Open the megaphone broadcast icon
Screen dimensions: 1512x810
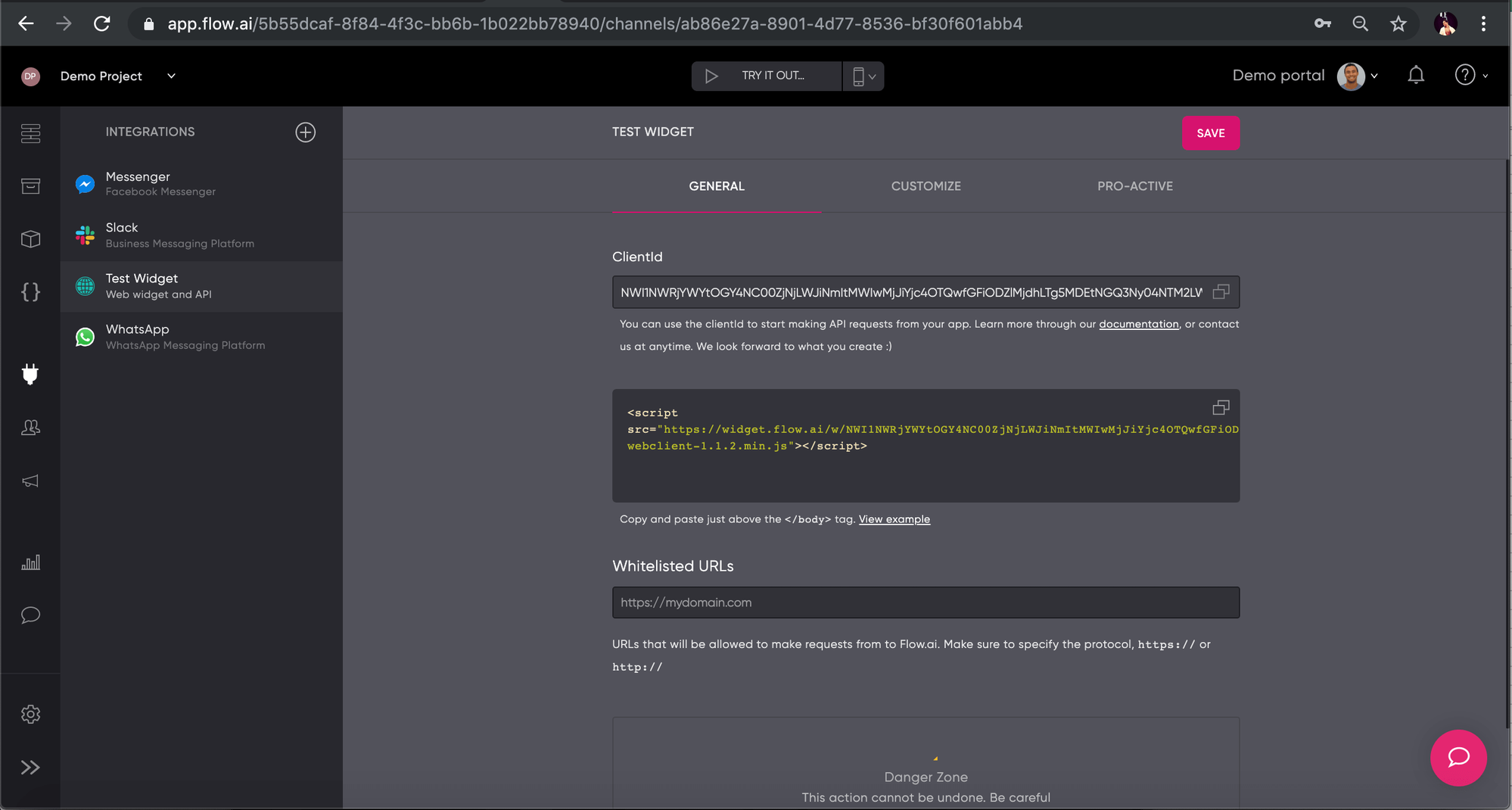coord(30,481)
